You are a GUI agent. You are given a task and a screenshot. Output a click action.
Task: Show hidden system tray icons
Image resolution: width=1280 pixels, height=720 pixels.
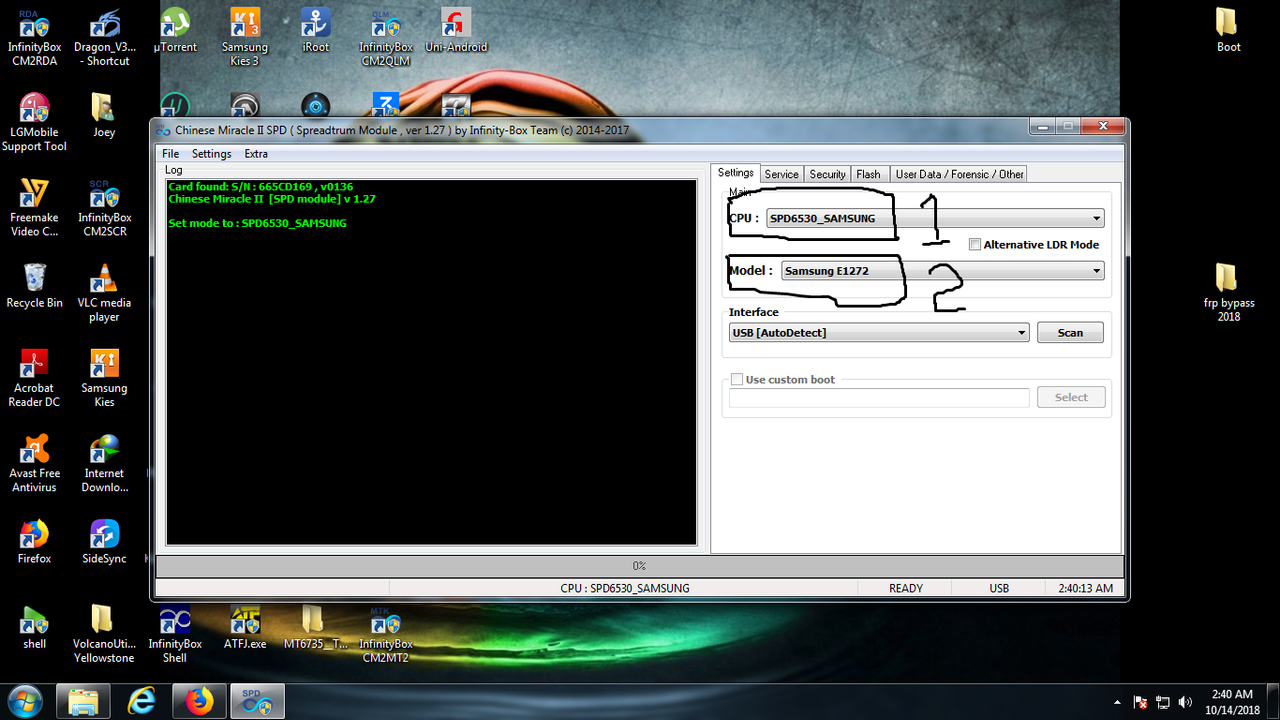(x=1117, y=702)
